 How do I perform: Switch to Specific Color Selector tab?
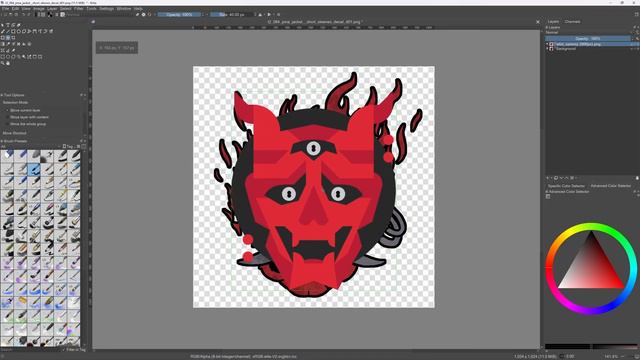tap(566, 186)
